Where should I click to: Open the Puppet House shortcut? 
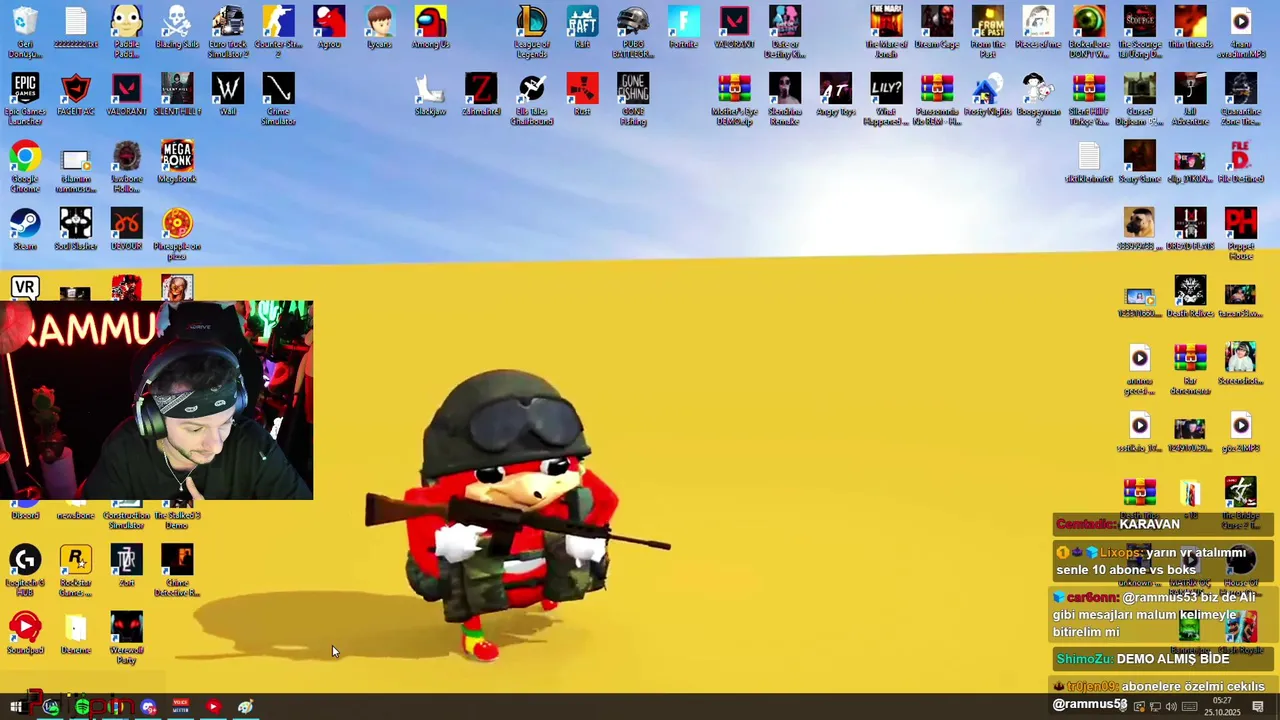pos(1241,233)
